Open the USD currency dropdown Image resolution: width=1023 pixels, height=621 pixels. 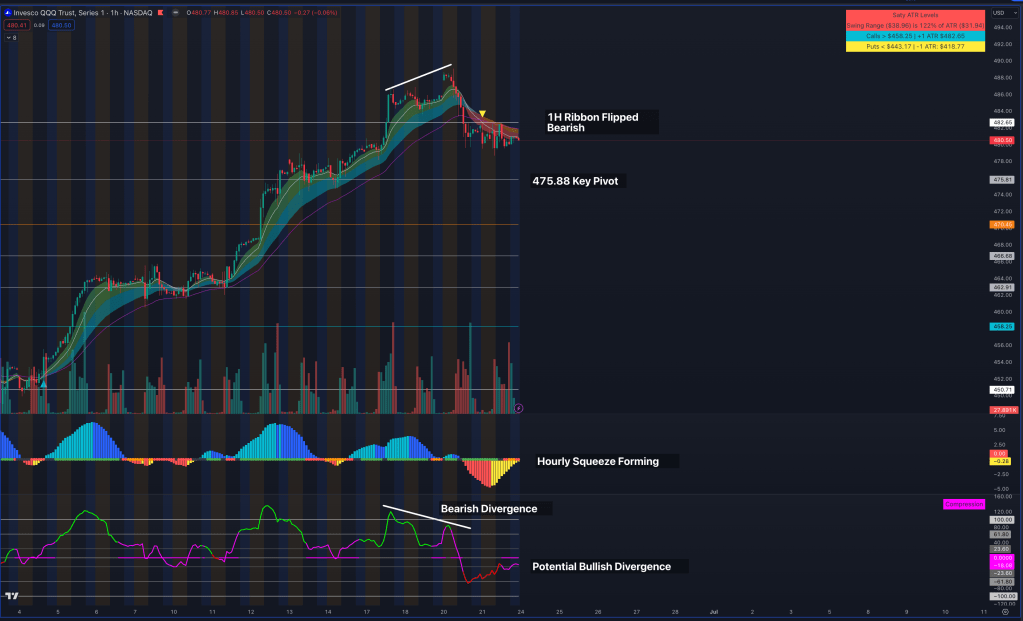[x=998, y=12]
